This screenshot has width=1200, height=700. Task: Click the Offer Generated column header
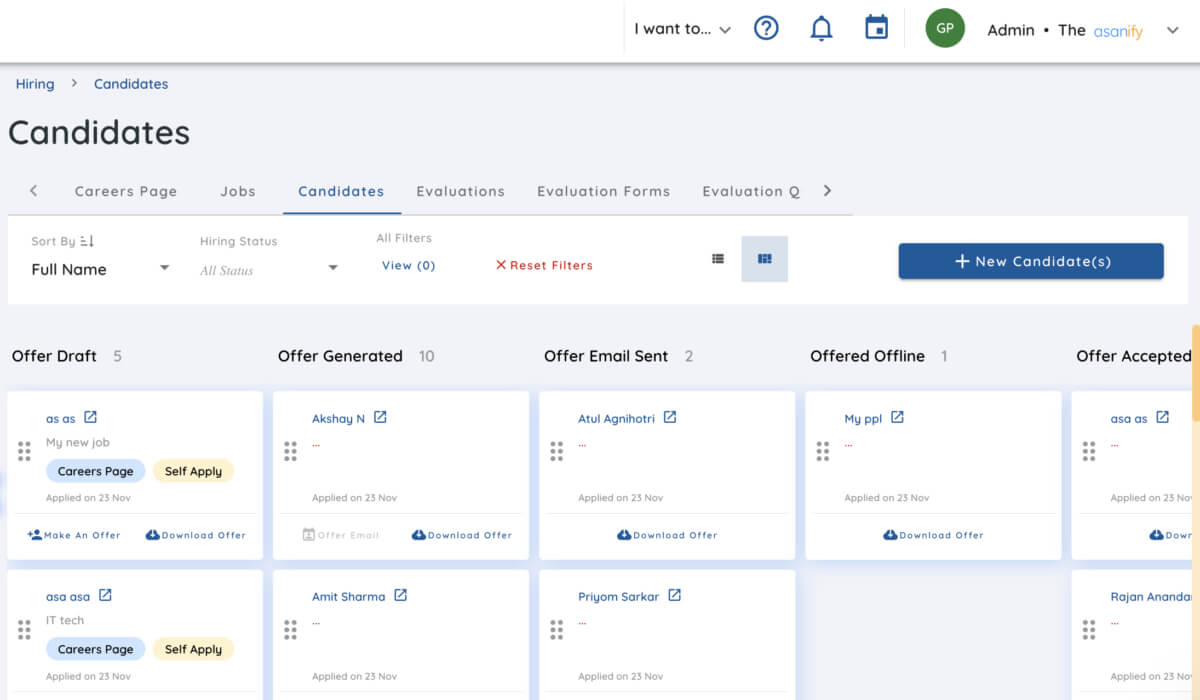click(340, 356)
